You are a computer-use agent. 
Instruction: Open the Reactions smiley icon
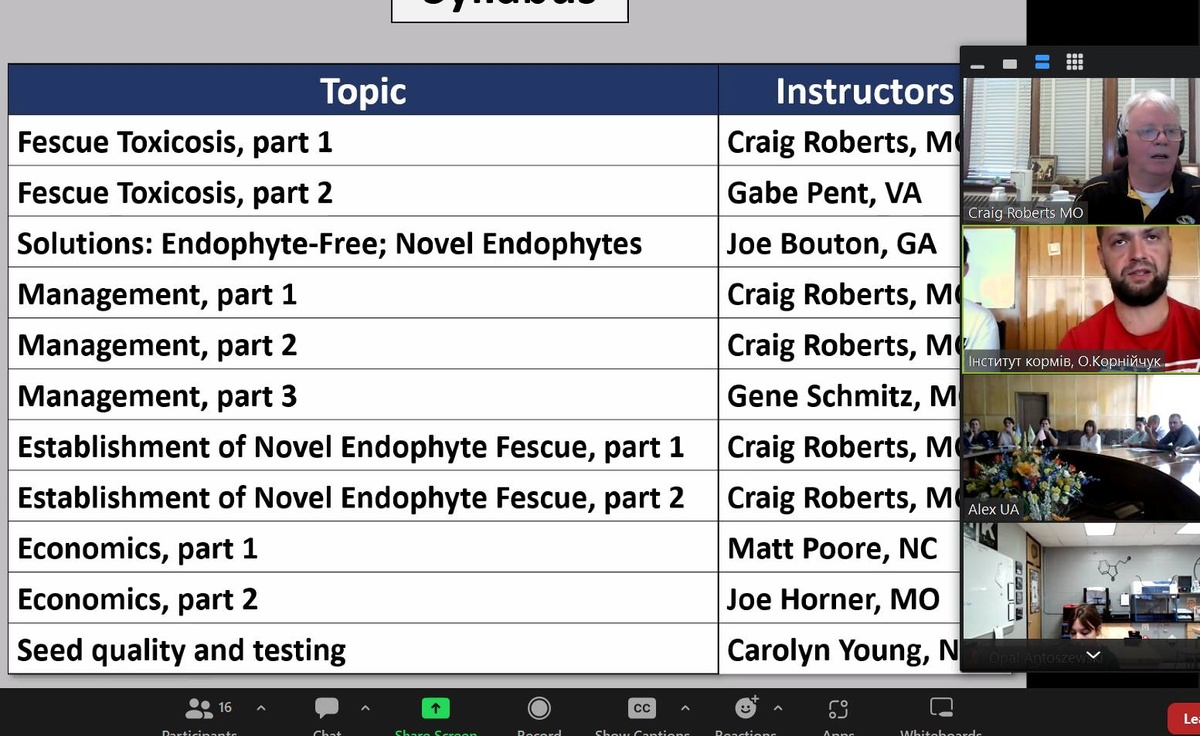(746, 708)
